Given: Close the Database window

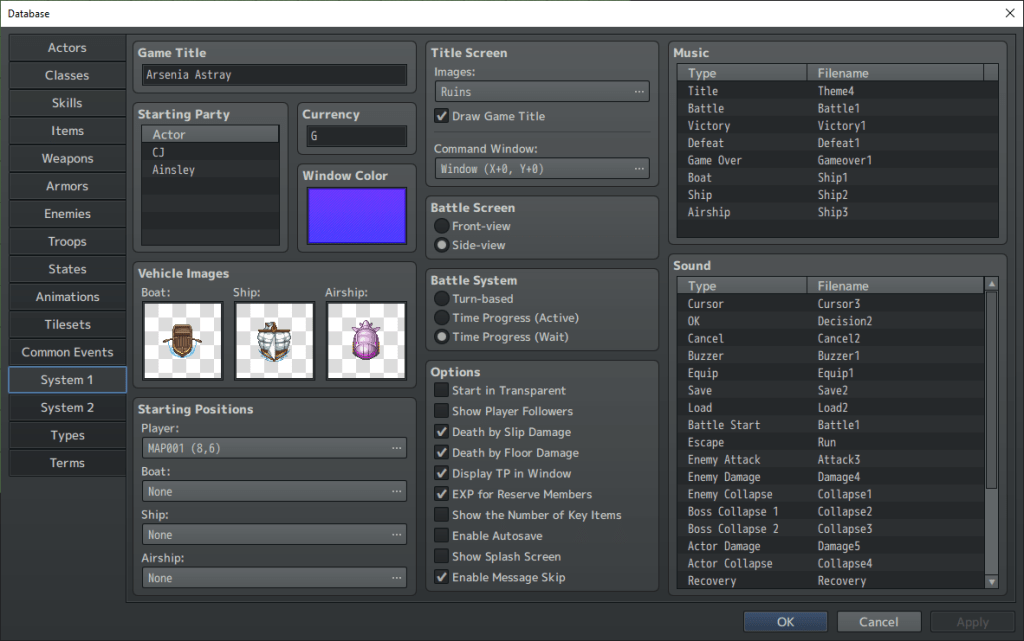Looking at the screenshot, I should point(1009,13).
